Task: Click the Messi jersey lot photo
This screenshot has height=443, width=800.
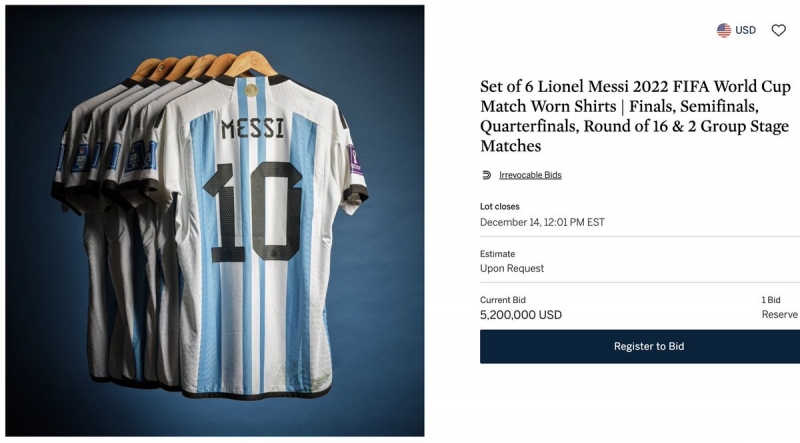Action: pos(214,220)
